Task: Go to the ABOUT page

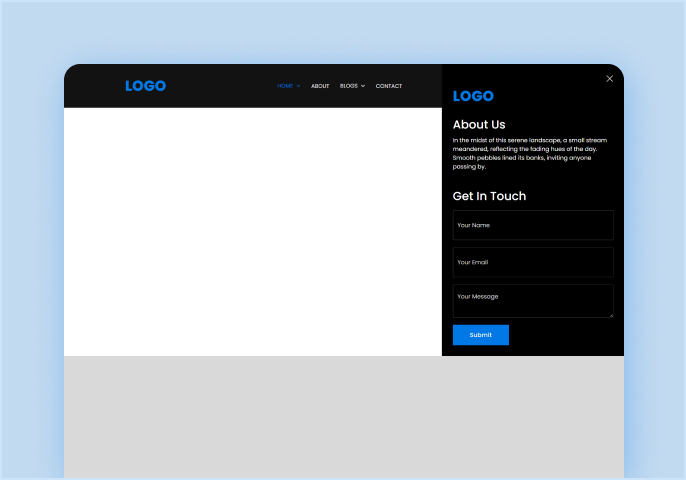Action: coord(320,86)
